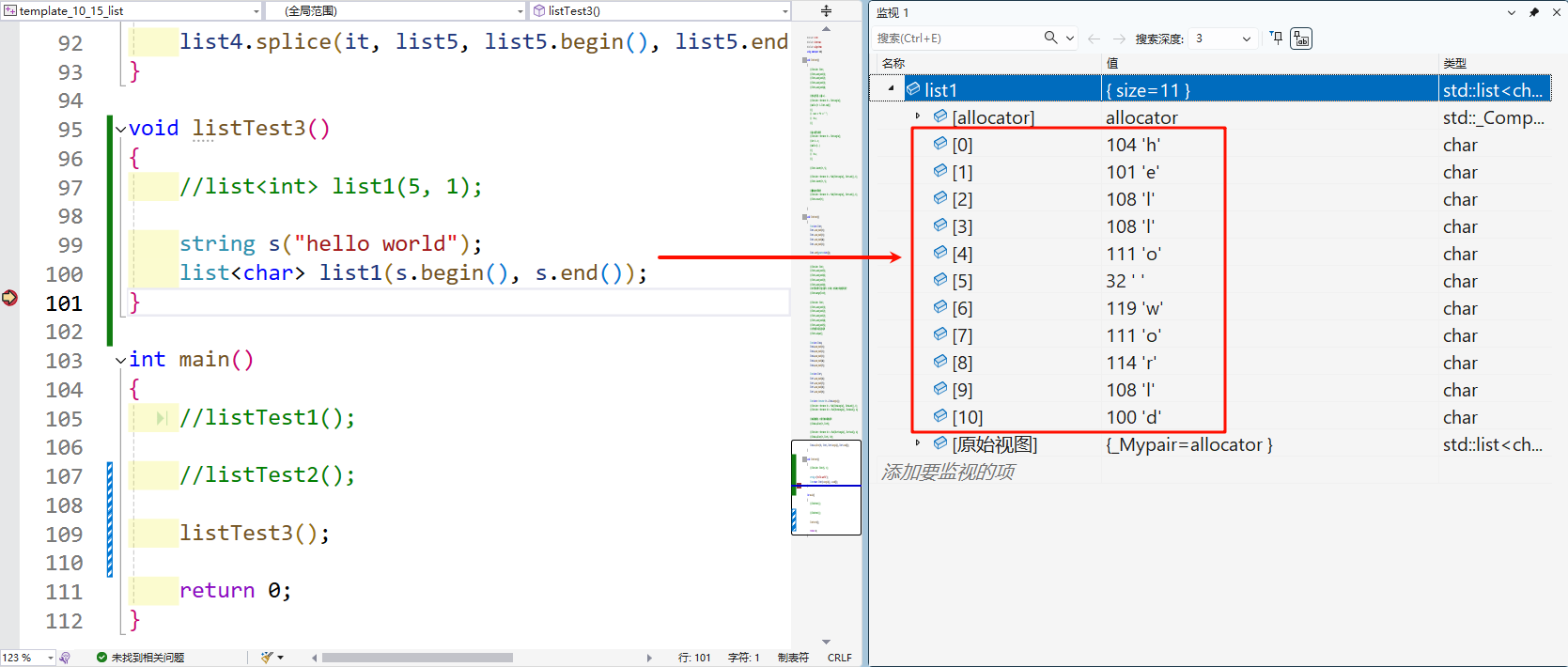Click the cube icon beside element [2]

point(940,198)
